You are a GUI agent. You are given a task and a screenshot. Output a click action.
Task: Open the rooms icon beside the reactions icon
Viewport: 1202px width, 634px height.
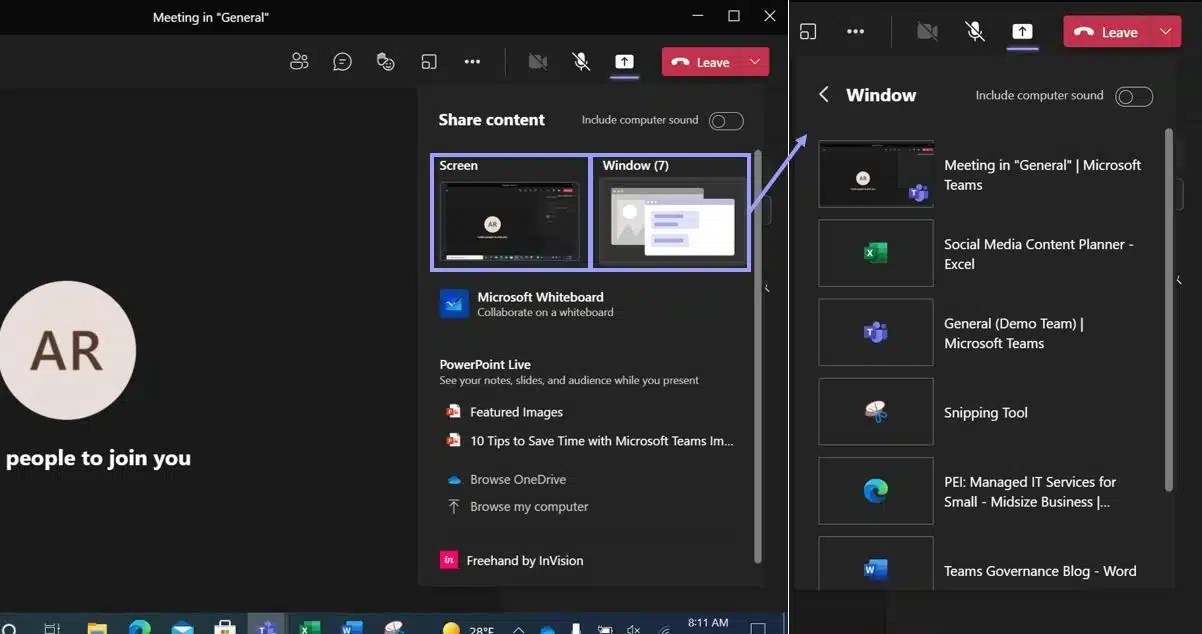click(x=429, y=62)
